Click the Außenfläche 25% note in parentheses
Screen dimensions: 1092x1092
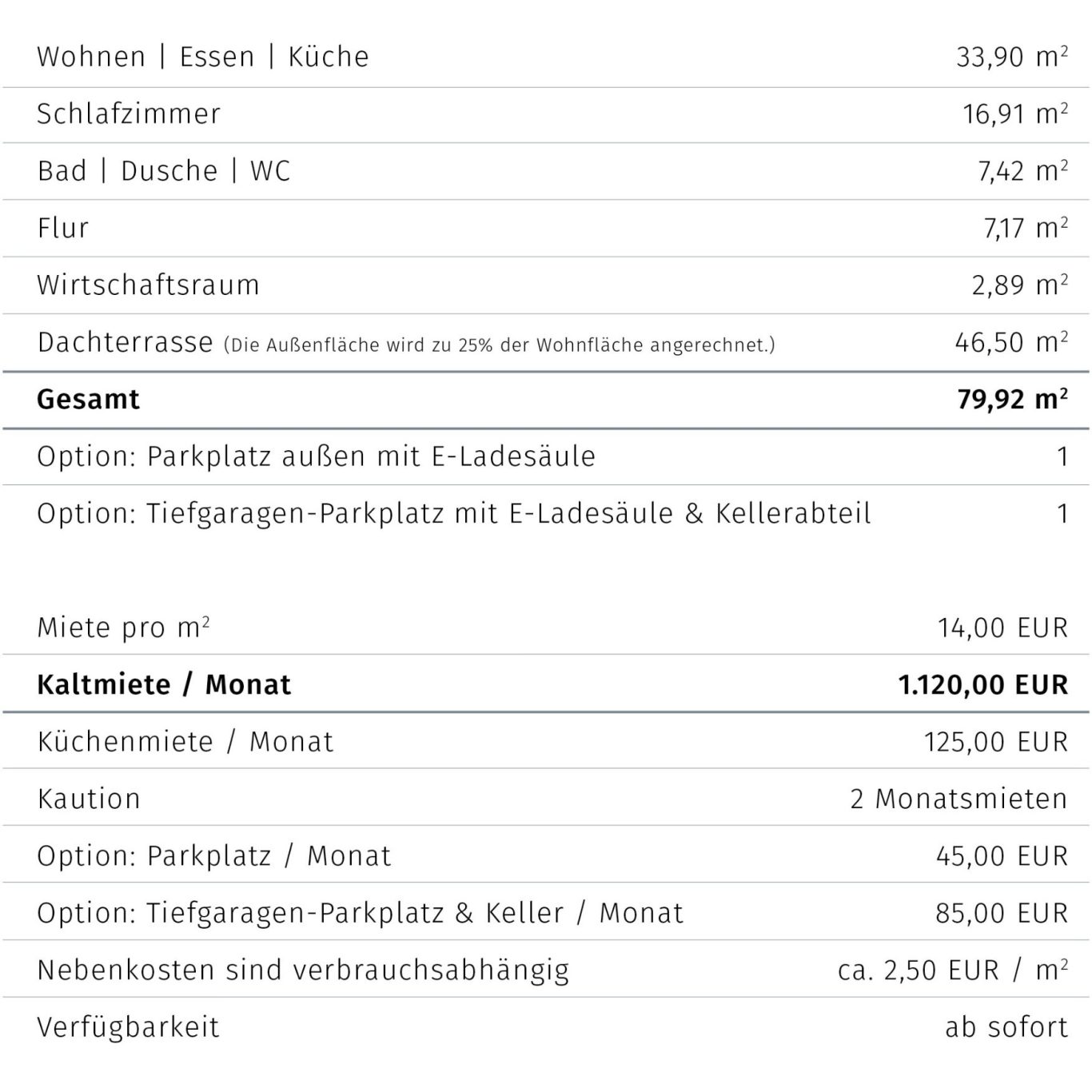click(500, 345)
